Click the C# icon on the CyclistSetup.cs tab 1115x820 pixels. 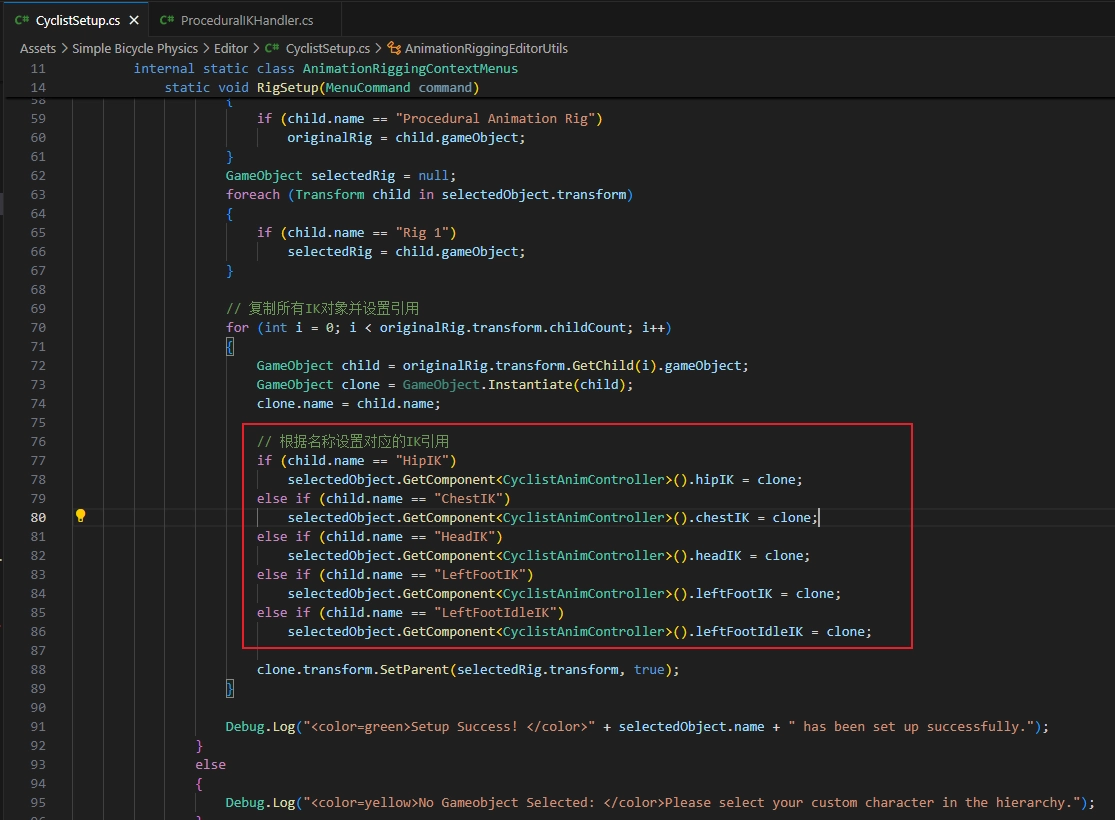(x=22, y=21)
